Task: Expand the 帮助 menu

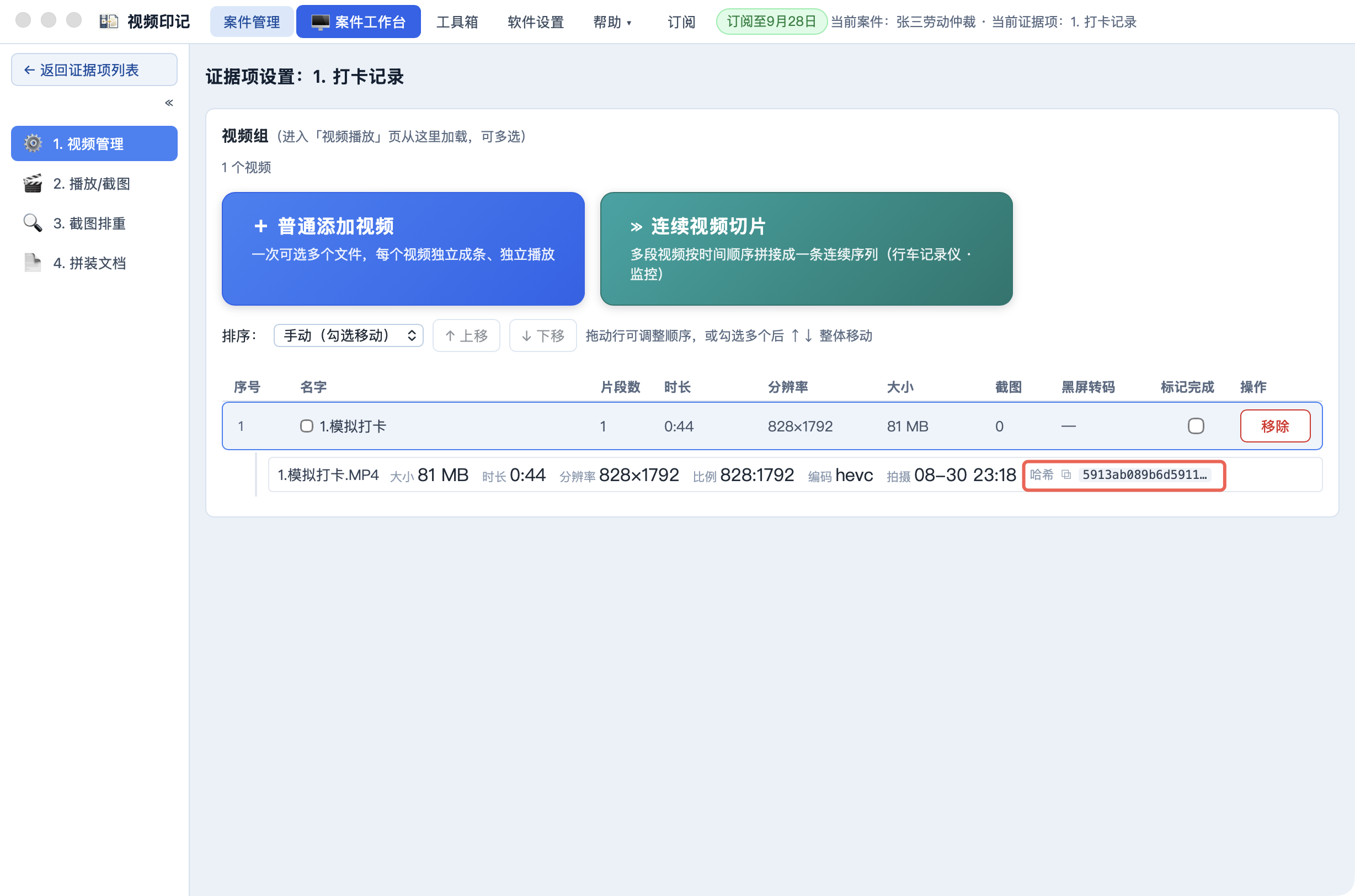Action: coord(612,22)
